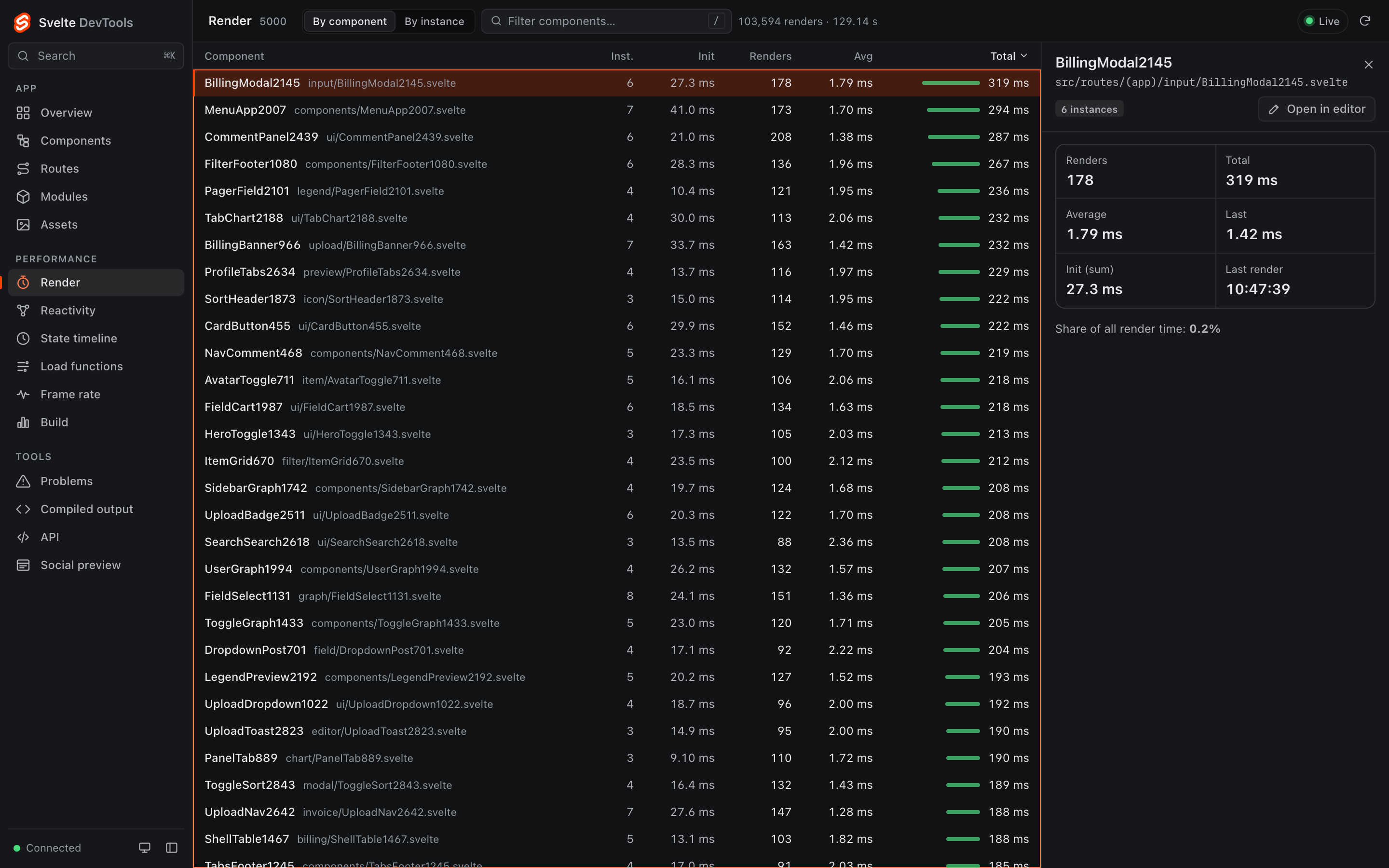Viewport: 1389px width, 868px height.
Task: Click the 6 instances badge
Action: click(1089, 109)
